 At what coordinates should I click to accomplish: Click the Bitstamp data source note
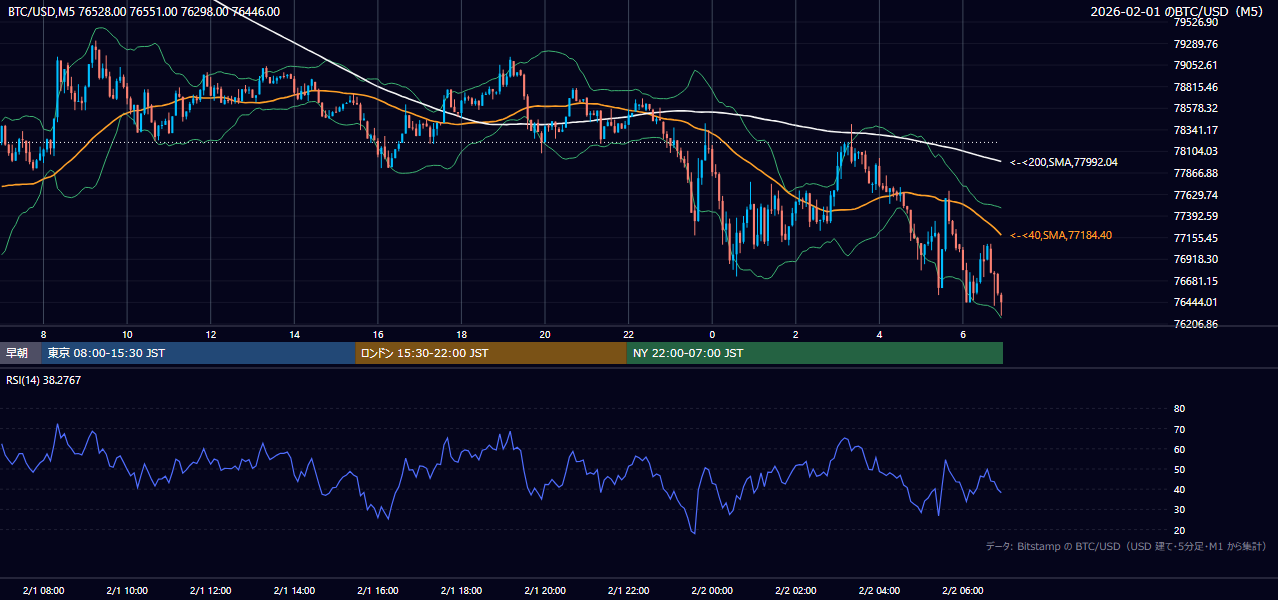point(1126,547)
